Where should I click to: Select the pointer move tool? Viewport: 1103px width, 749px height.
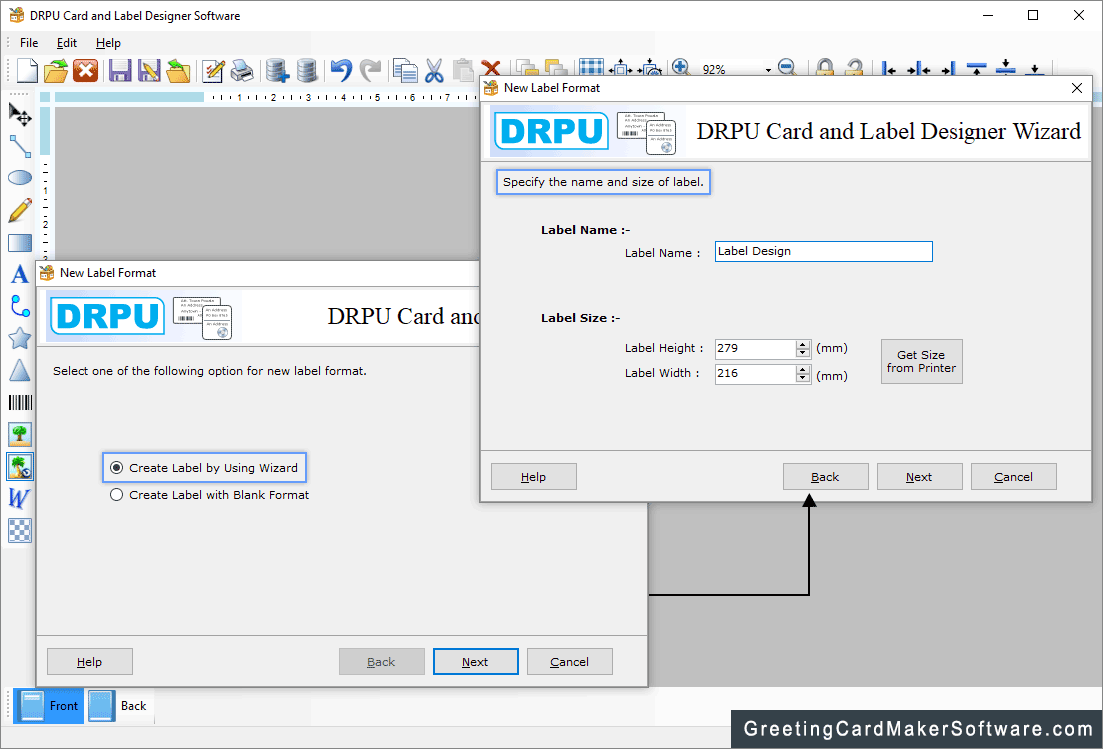(x=20, y=114)
